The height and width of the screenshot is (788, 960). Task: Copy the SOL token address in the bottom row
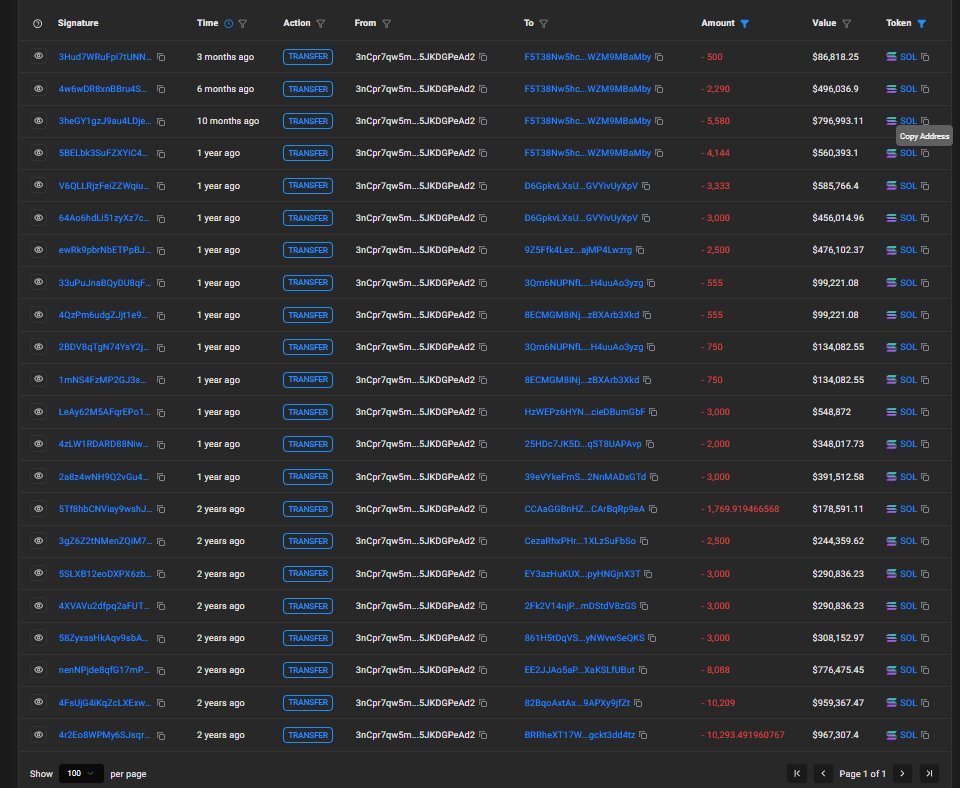point(923,735)
